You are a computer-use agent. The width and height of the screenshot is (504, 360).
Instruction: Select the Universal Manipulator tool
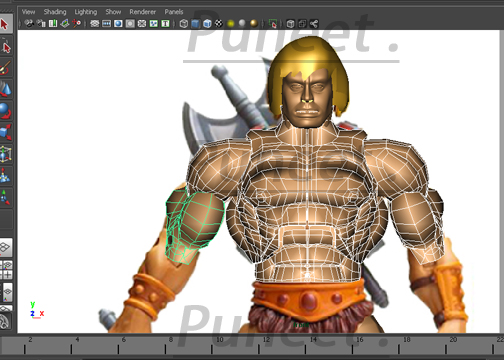(5, 154)
